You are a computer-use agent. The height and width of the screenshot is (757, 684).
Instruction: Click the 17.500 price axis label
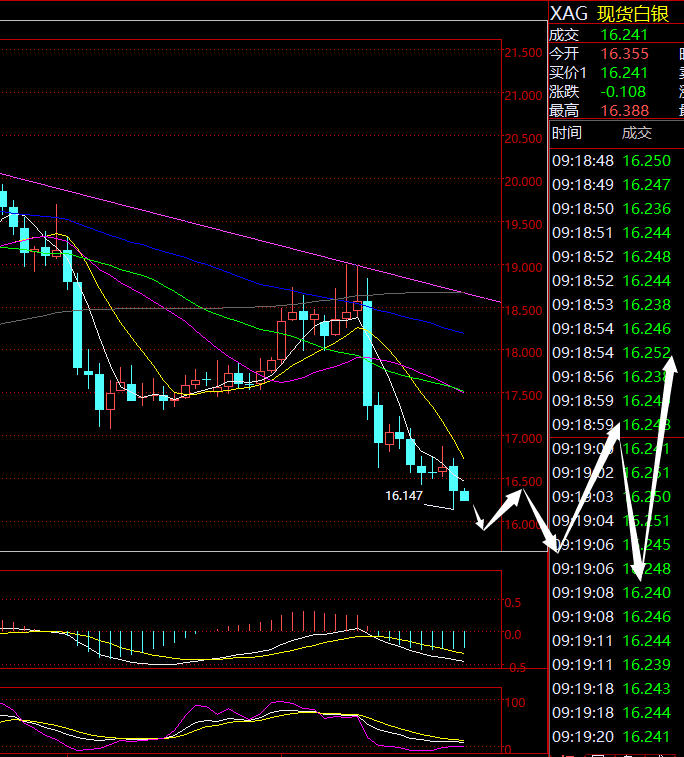click(523, 395)
